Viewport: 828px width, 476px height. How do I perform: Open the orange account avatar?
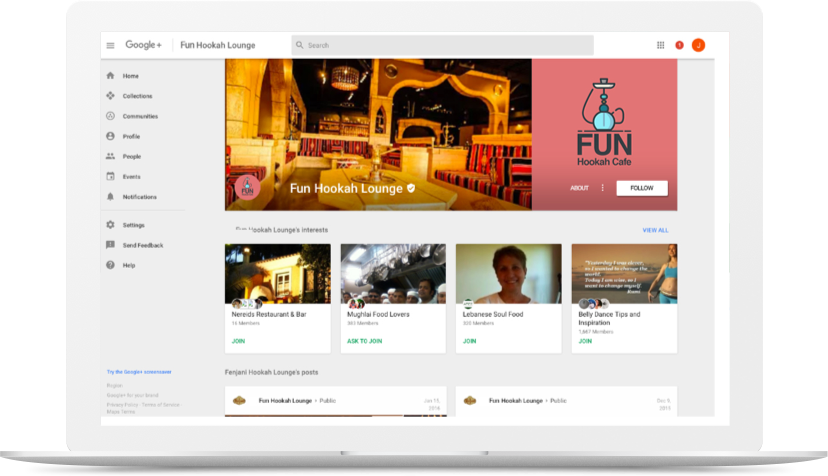click(699, 45)
